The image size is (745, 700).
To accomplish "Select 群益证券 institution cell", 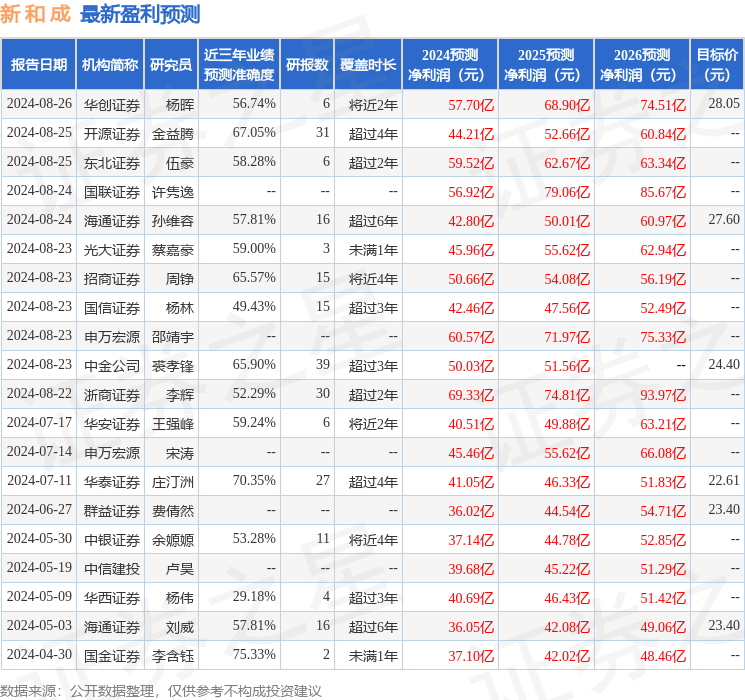I will click(112, 511).
